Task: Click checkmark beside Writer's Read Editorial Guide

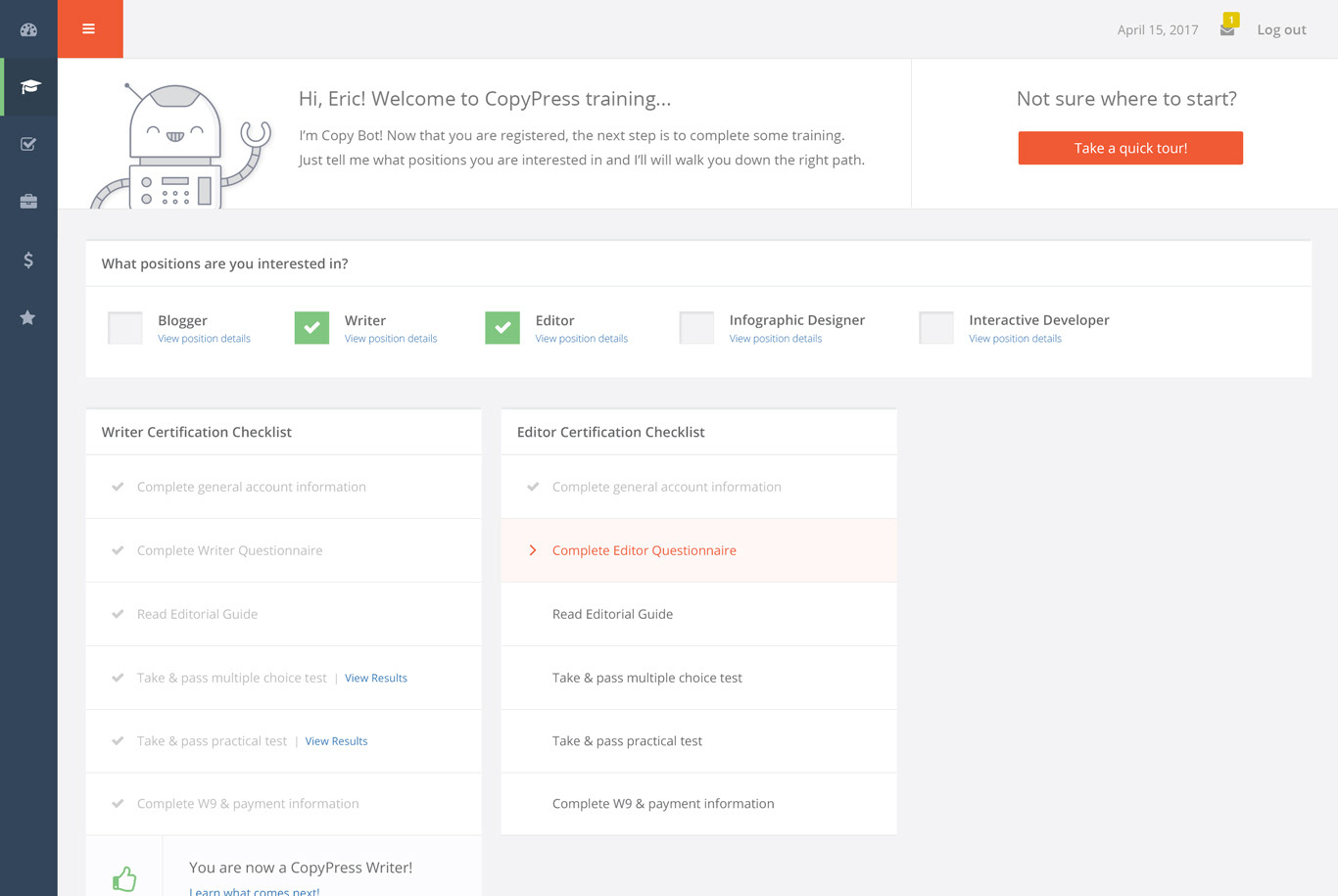Action: point(118,614)
